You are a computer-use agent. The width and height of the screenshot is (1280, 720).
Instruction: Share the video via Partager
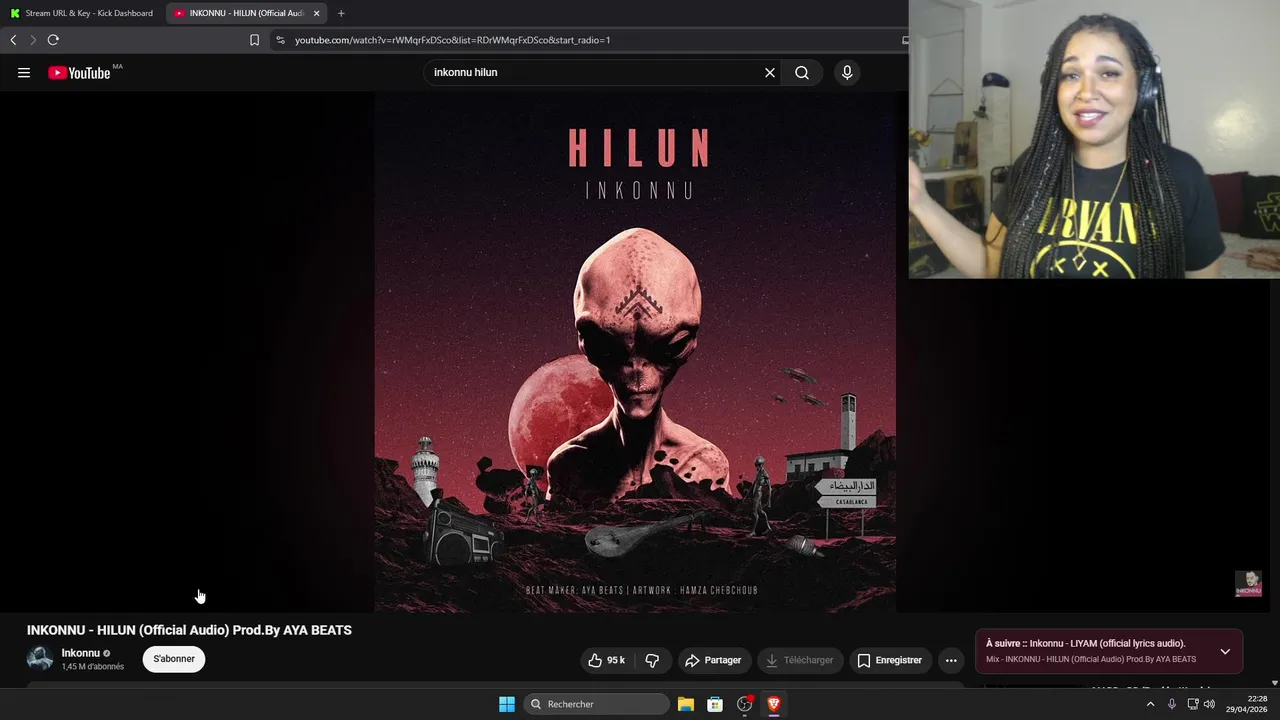[x=713, y=660]
